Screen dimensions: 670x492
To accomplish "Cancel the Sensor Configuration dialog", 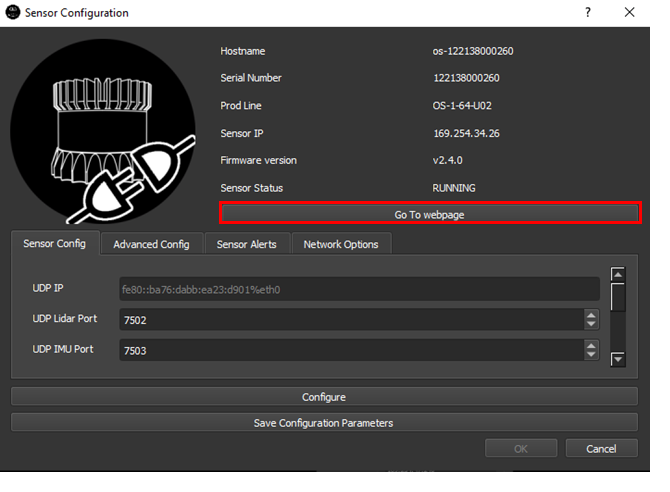I will 601,449.
